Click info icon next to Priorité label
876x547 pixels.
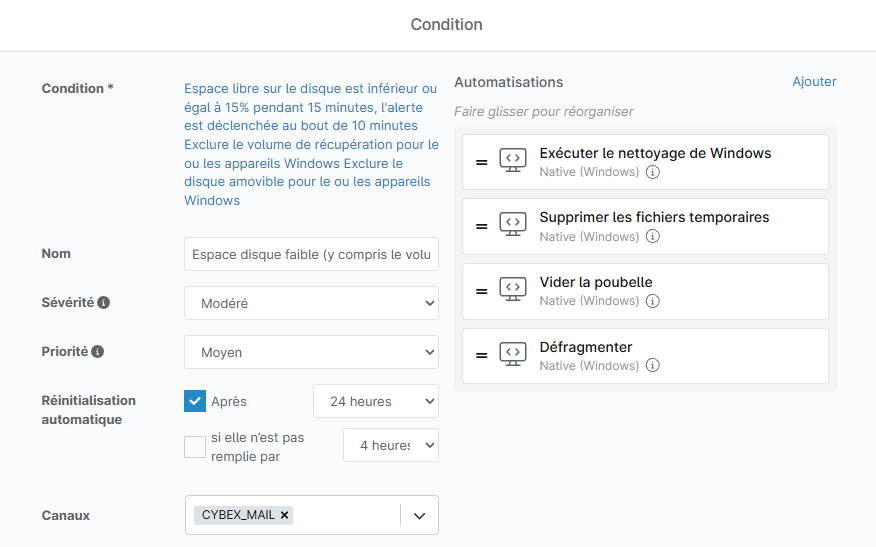(x=98, y=352)
